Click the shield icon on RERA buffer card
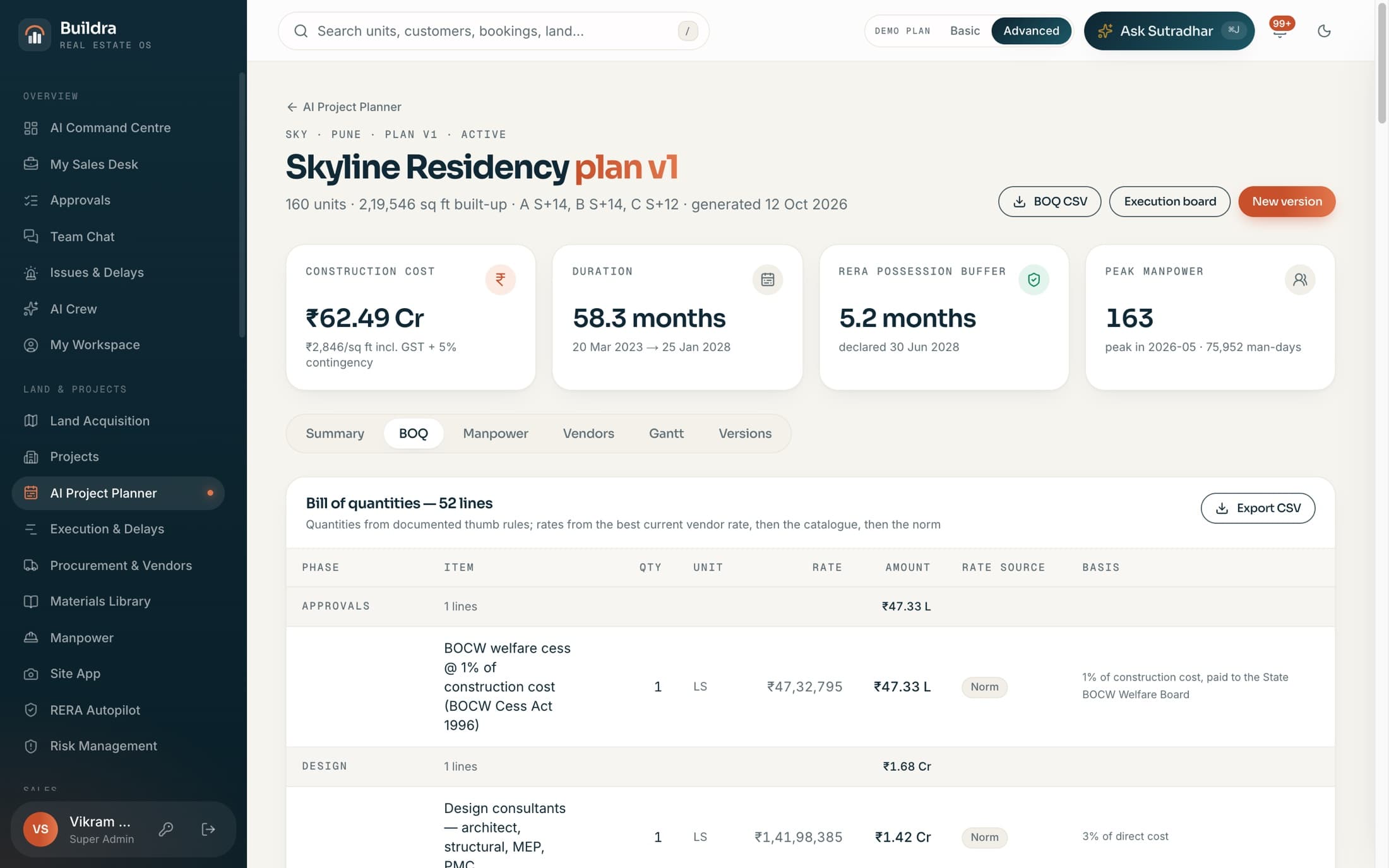This screenshot has height=868, width=1389. [1034, 279]
